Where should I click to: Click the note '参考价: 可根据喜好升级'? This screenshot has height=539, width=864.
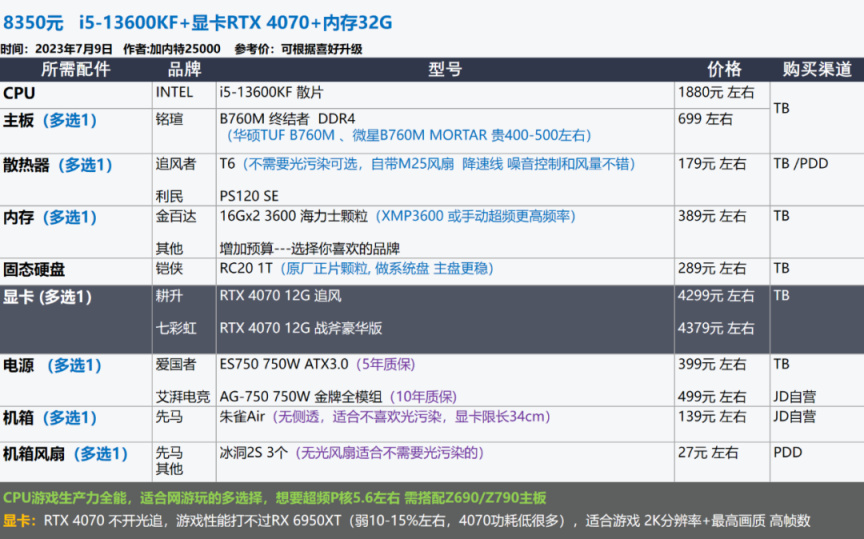click(299, 49)
